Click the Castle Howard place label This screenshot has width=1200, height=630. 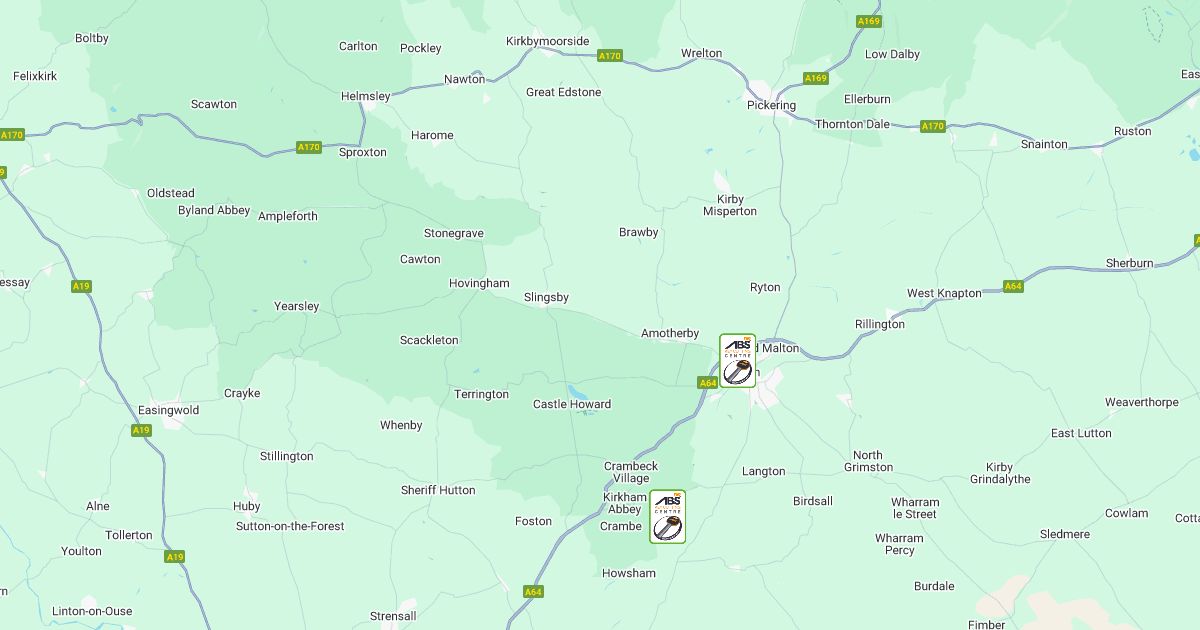[572, 404]
